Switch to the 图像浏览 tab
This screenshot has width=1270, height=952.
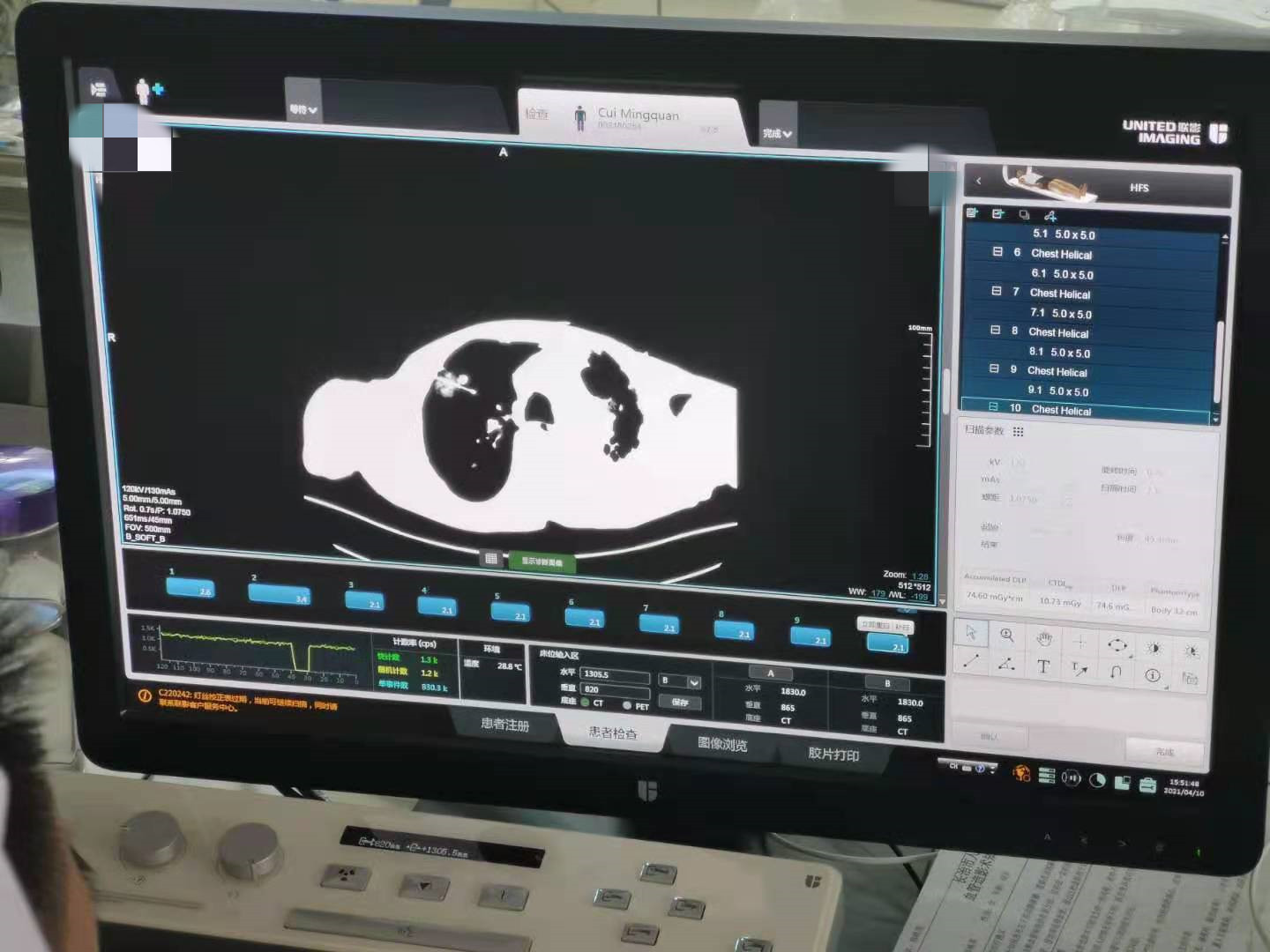(x=722, y=744)
